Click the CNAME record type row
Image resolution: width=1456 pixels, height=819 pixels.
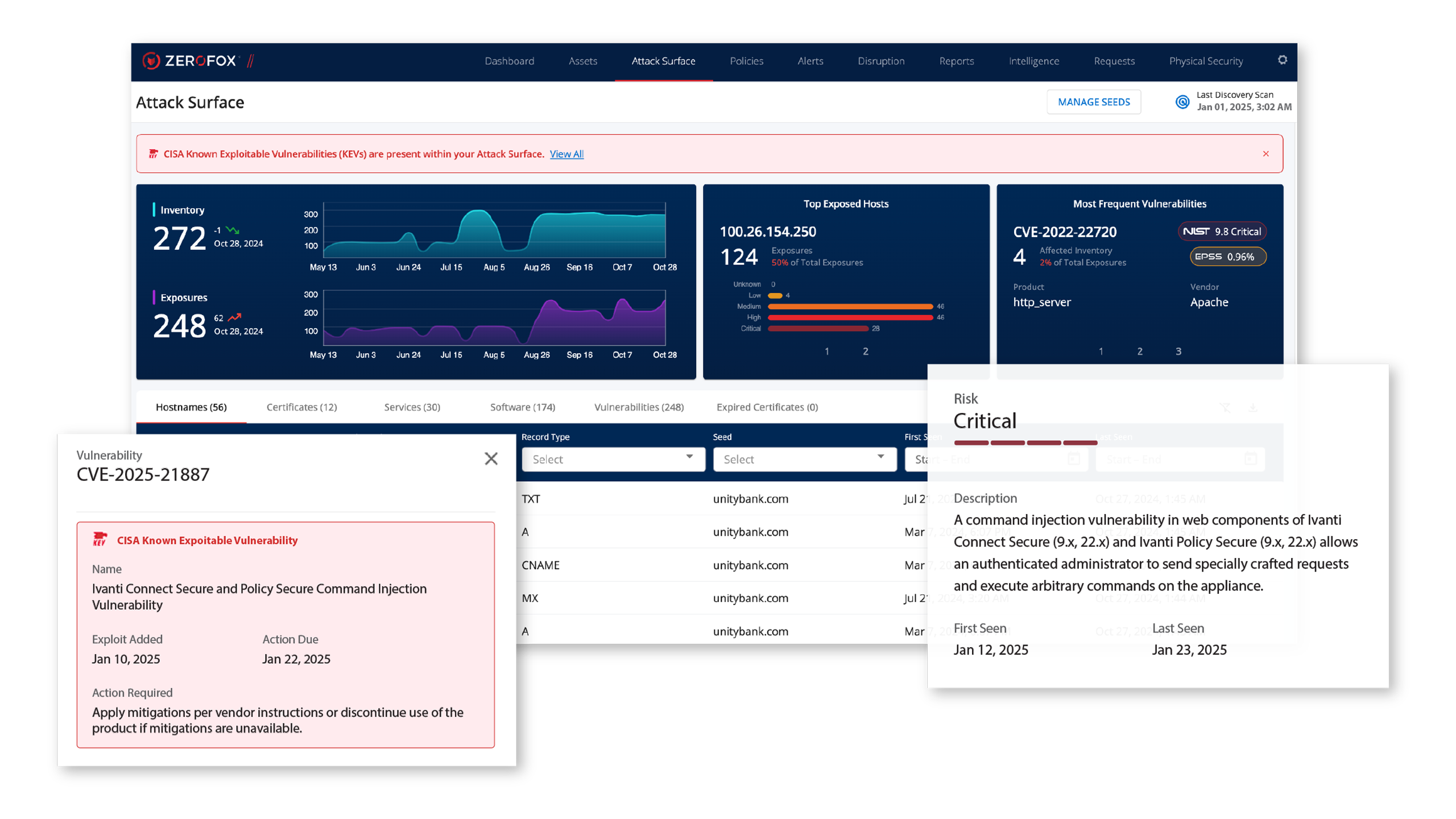[721, 565]
